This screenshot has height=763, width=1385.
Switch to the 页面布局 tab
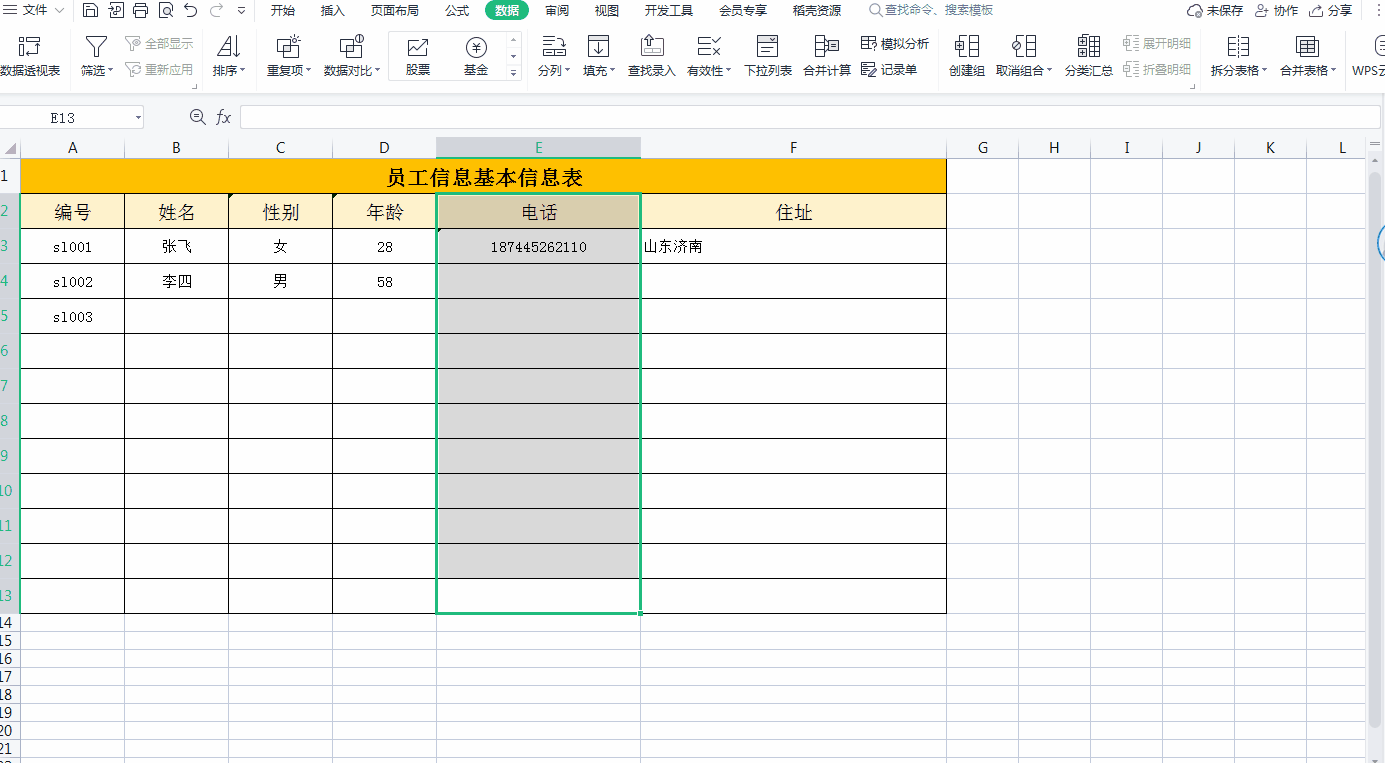[x=395, y=11]
